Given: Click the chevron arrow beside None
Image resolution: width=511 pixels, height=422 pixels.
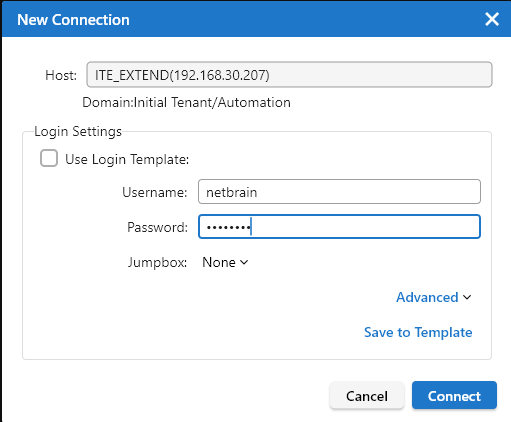Looking at the screenshot, I should click(244, 262).
